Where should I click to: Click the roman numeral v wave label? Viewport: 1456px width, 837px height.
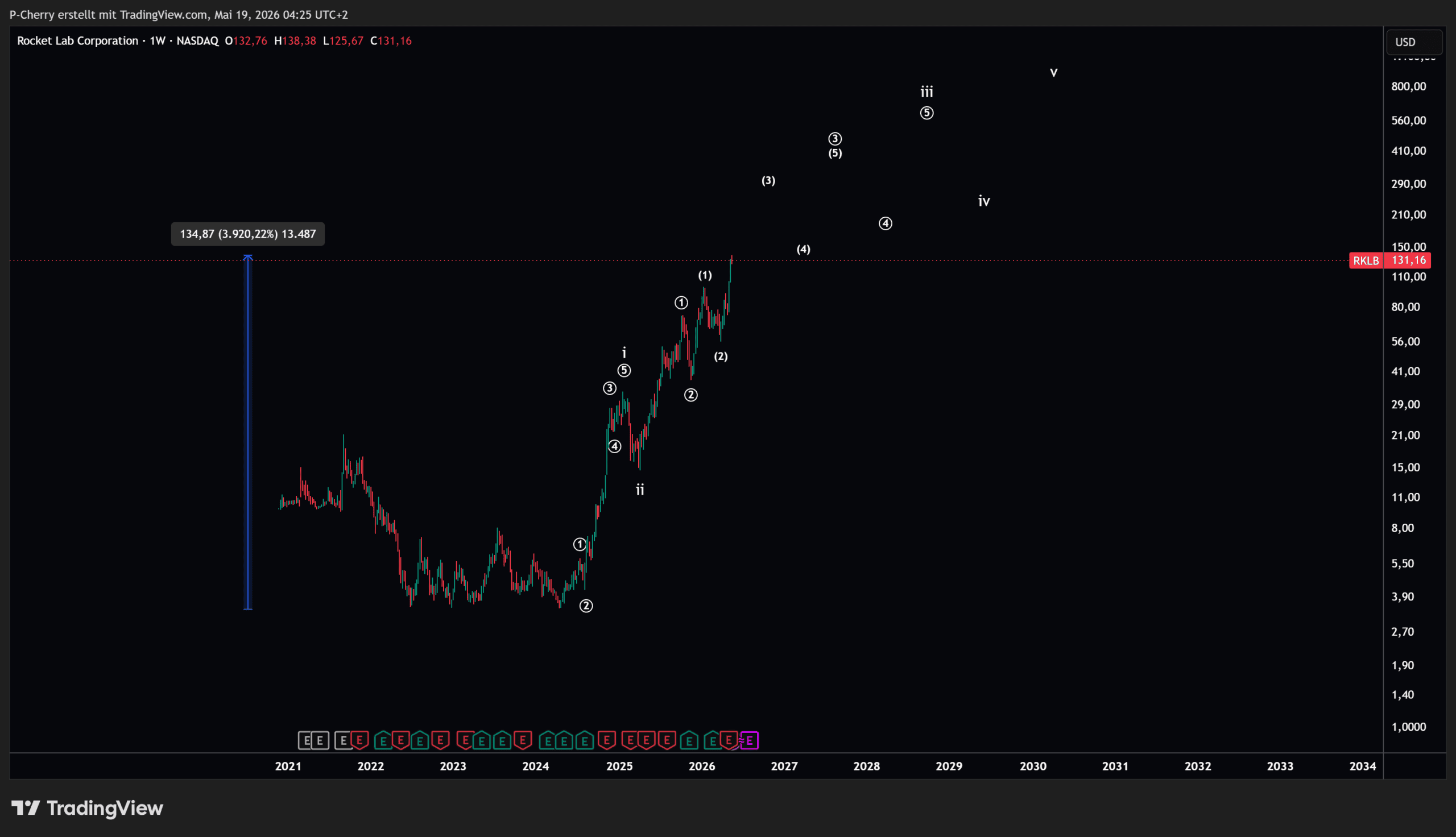1054,72
